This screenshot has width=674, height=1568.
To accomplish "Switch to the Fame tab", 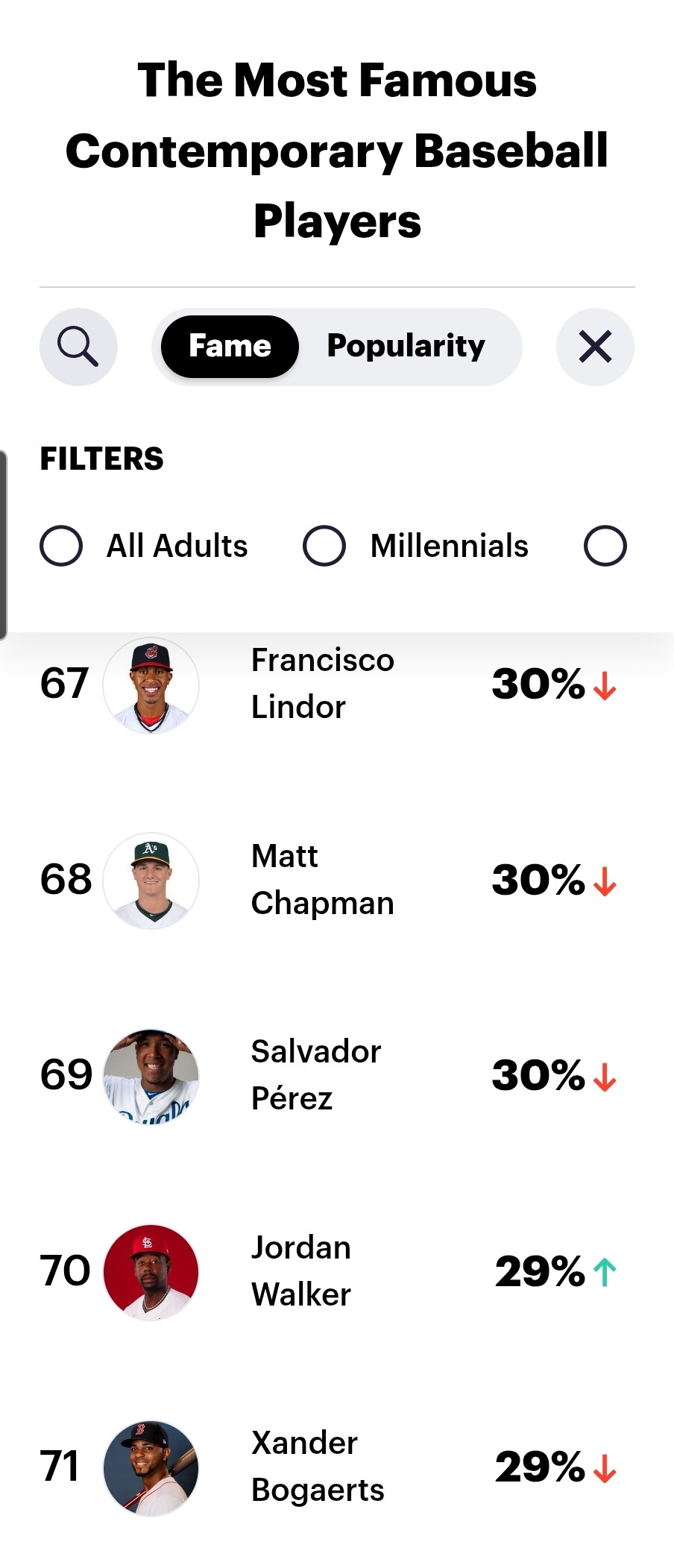I will click(230, 347).
